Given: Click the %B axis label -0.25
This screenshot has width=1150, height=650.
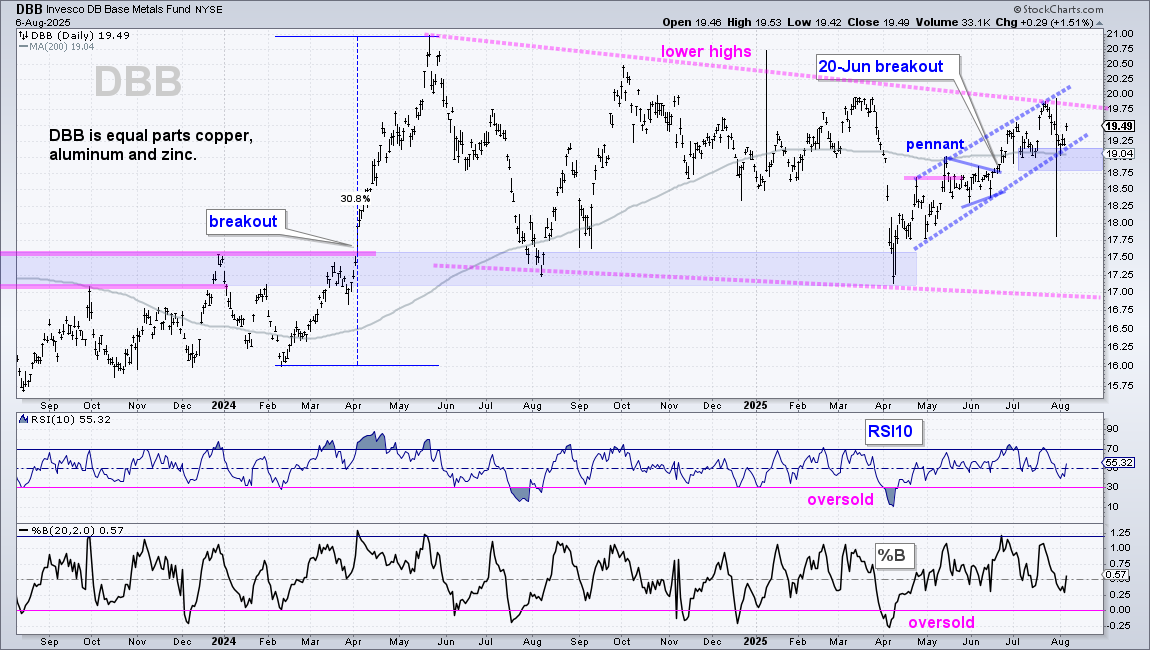Looking at the screenshot, I should coord(1118,626).
